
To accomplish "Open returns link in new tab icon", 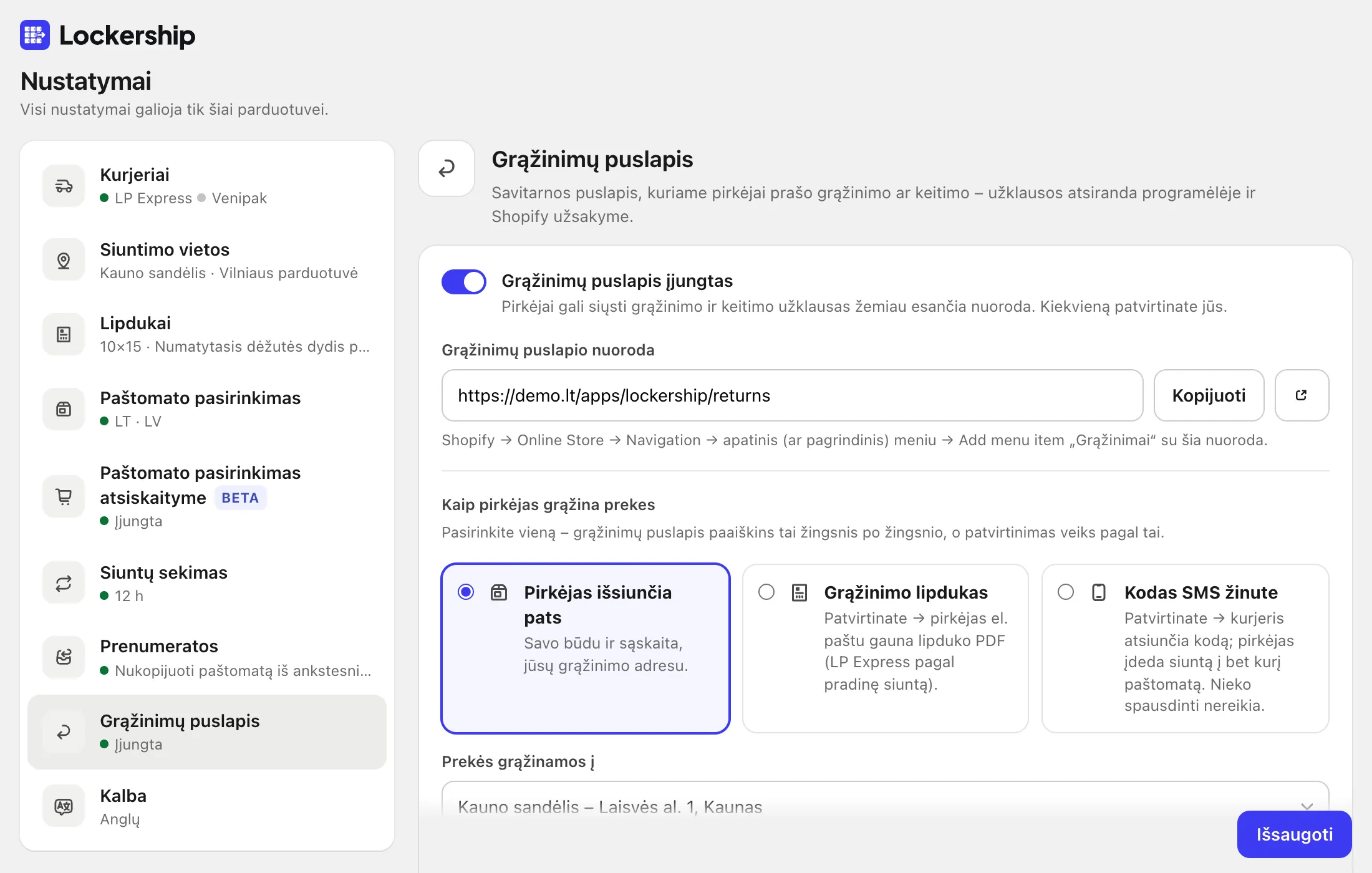I will [1302, 395].
